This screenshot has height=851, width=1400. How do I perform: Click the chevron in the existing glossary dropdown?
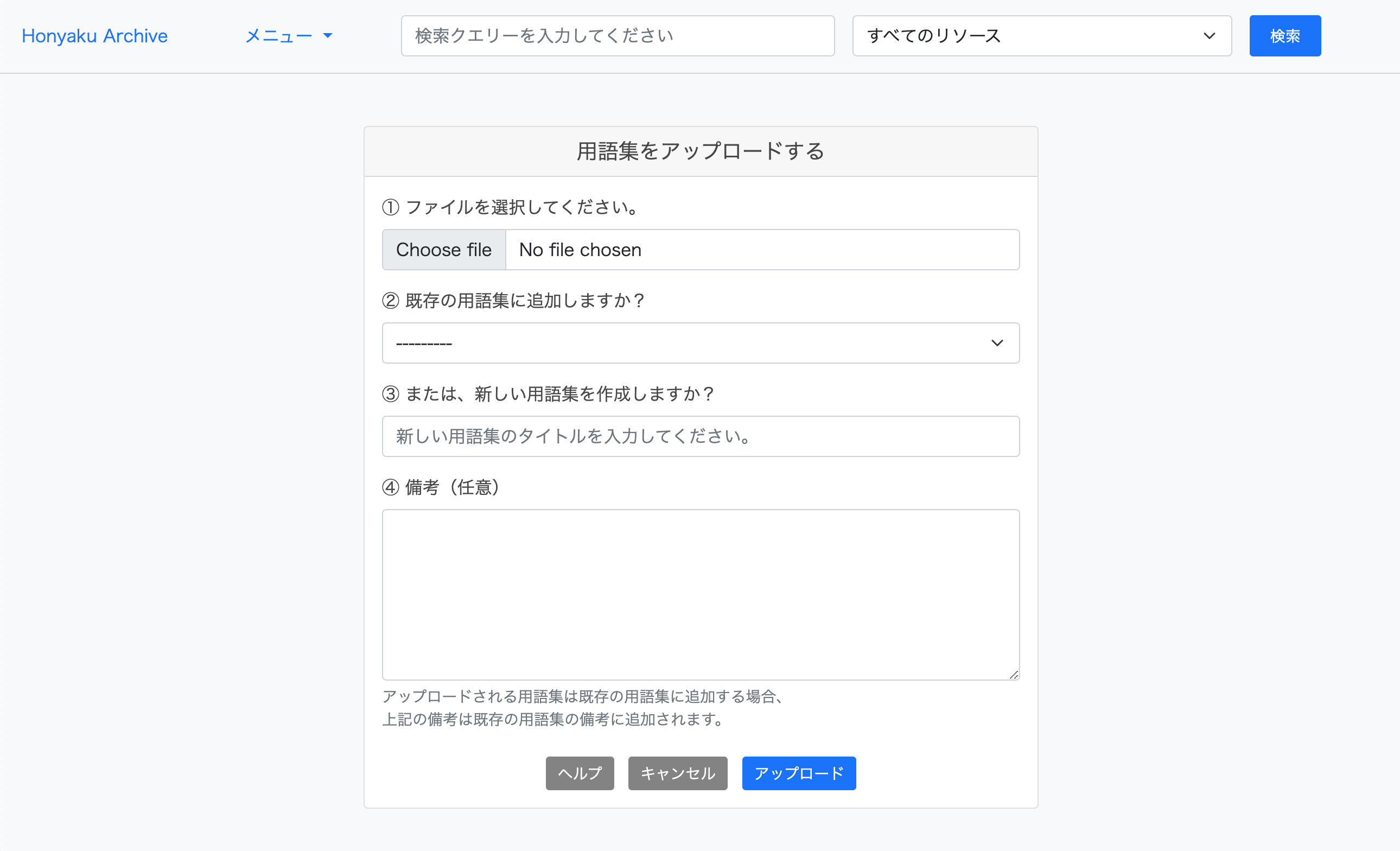click(x=997, y=343)
